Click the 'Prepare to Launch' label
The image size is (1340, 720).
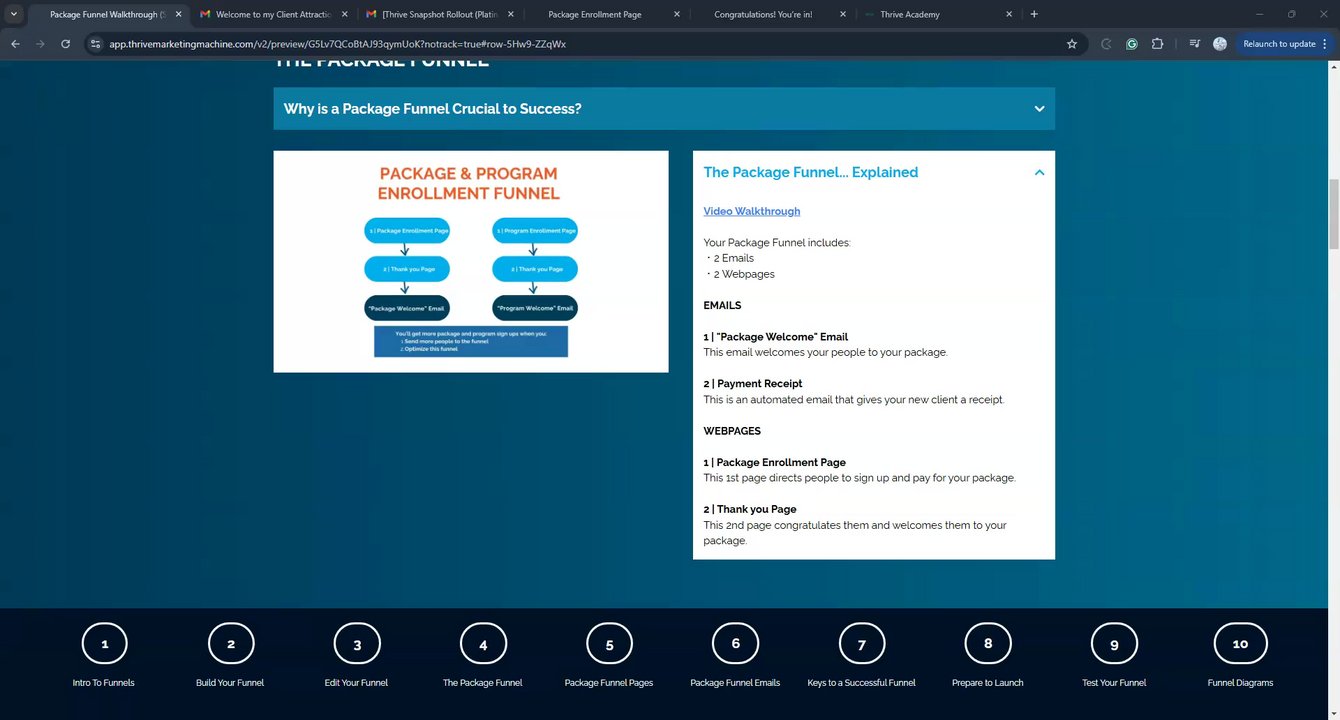[x=988, y=683]
